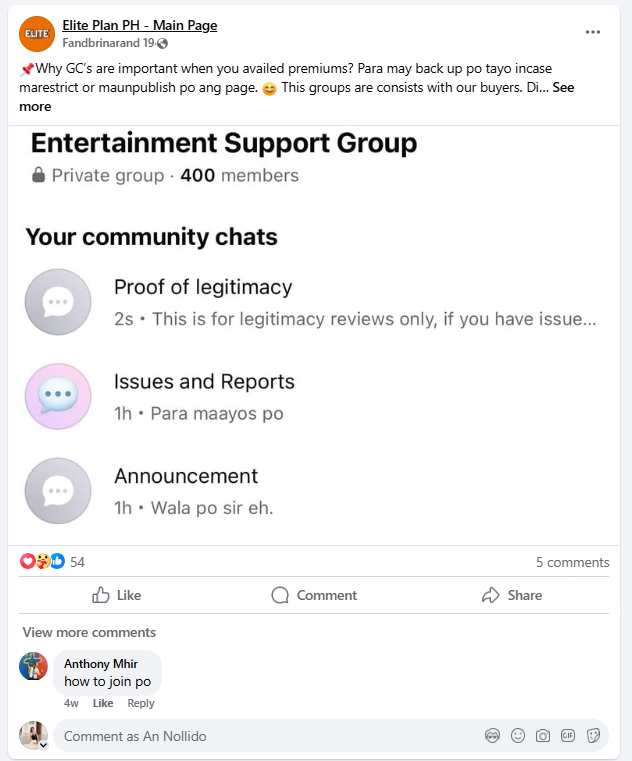Open the sticker picker in comment box
Screen dimensions: 632x761
593,736
